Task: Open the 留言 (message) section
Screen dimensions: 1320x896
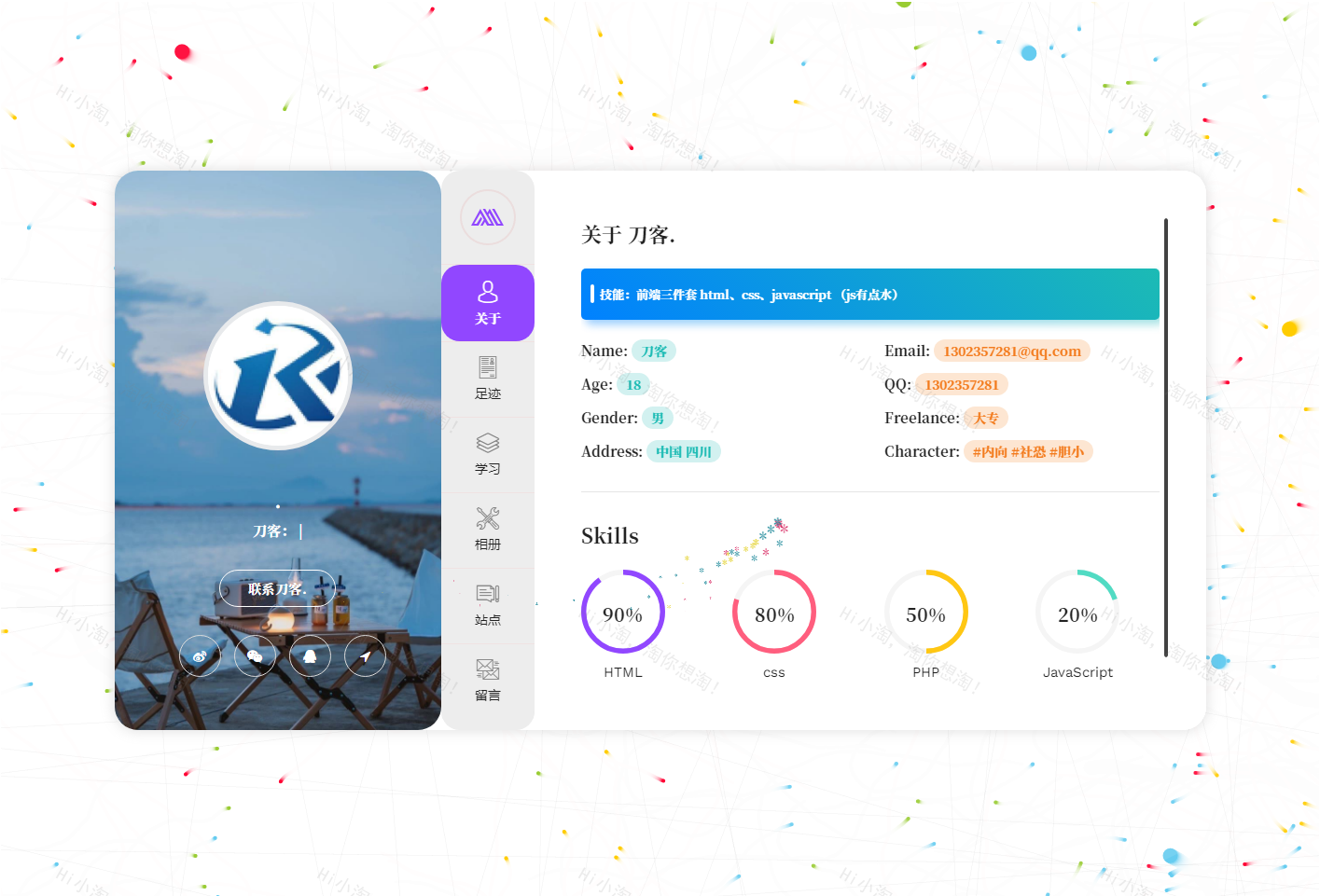Action: coord(487,680)
